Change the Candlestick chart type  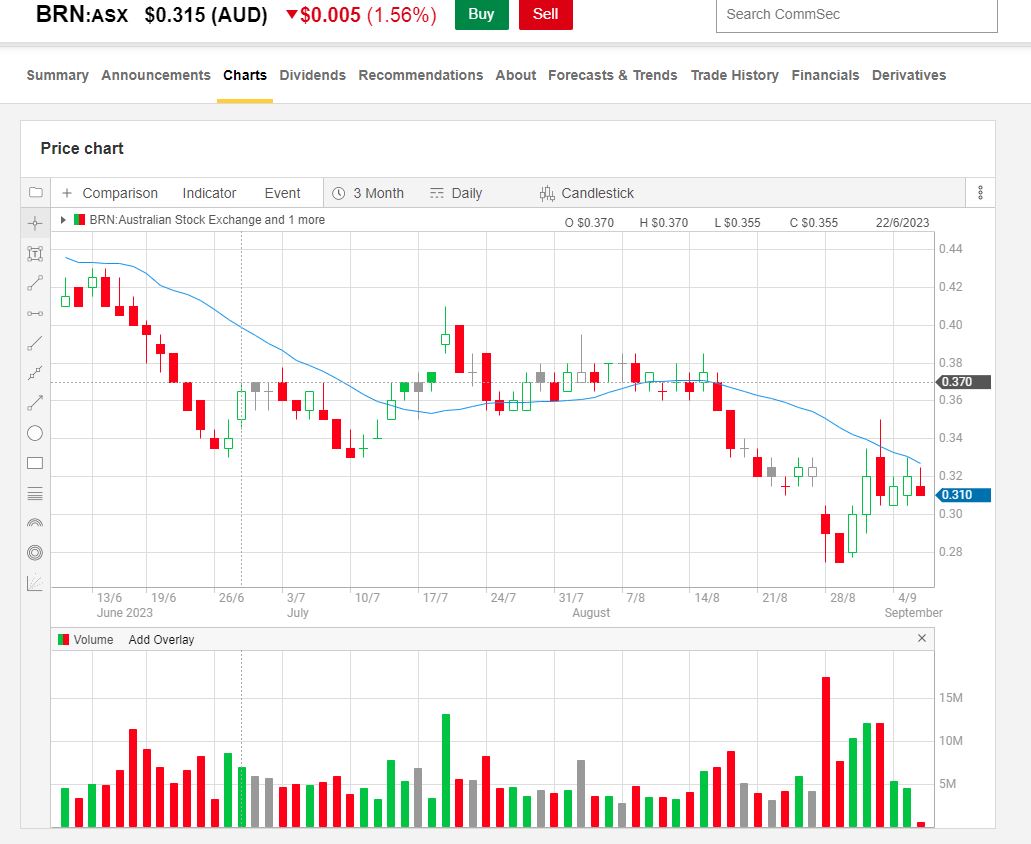click(x=587, y=193)
